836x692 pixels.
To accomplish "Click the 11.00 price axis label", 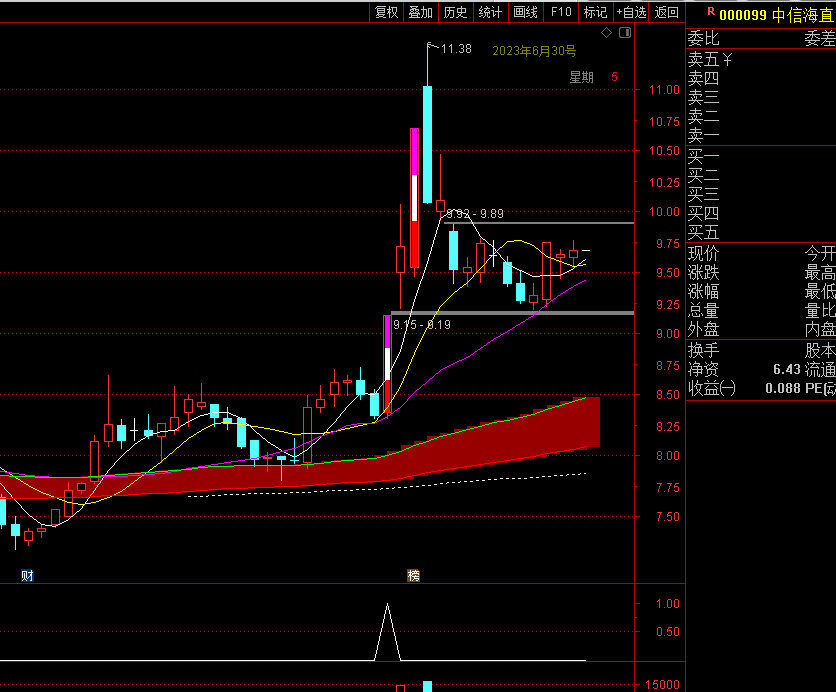I will (664, 90).
